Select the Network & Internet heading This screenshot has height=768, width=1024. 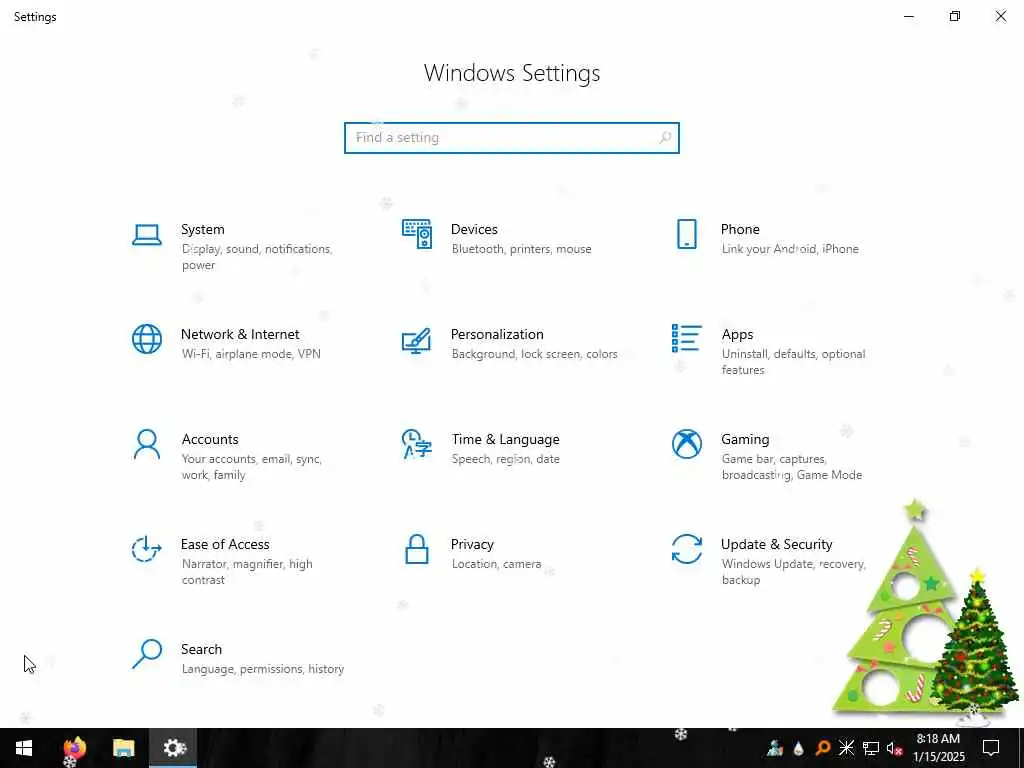[240, 334]
